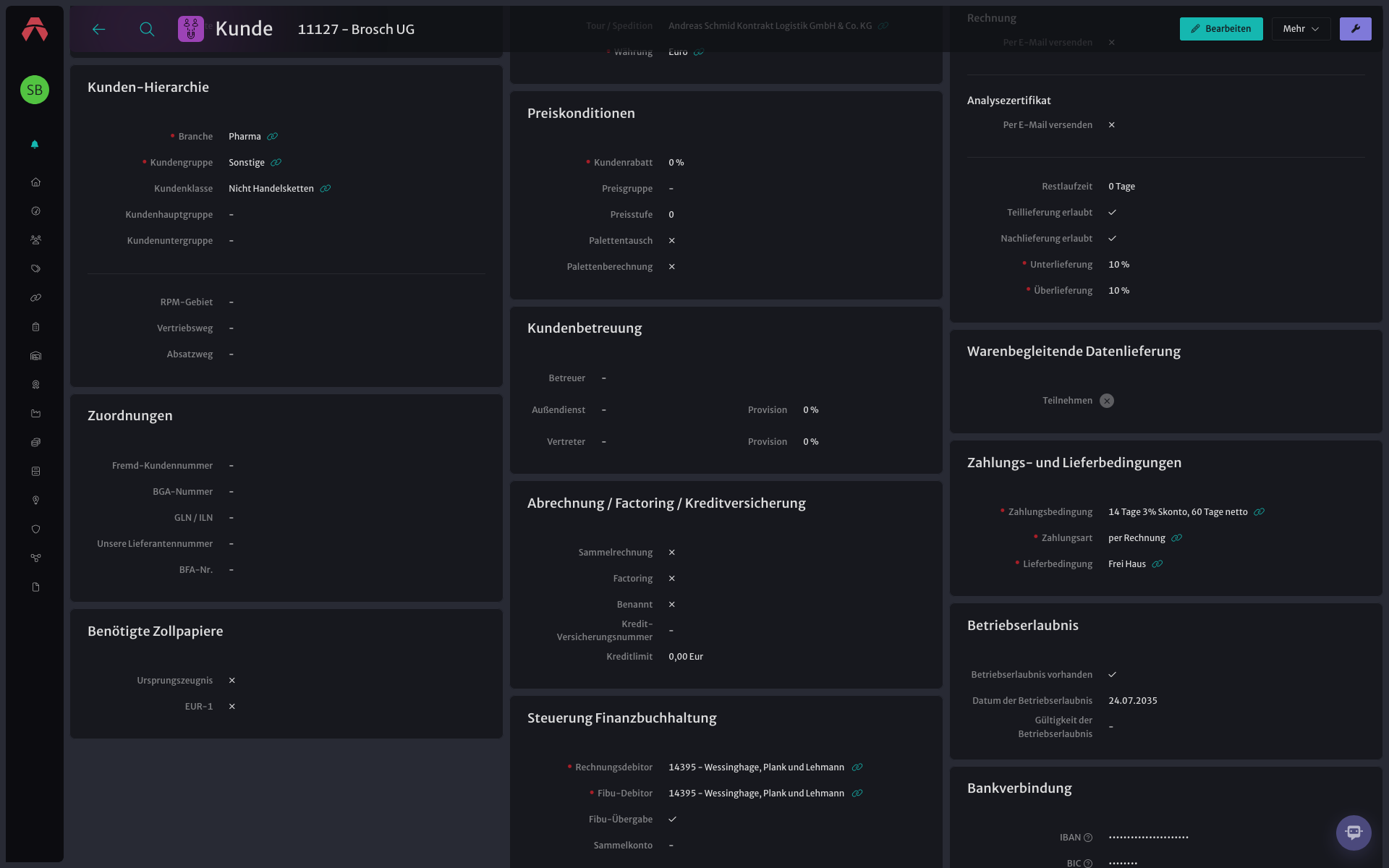
Task: Go to home icon in sidebar
Action: pyautogui.click(x=35, y=182)
